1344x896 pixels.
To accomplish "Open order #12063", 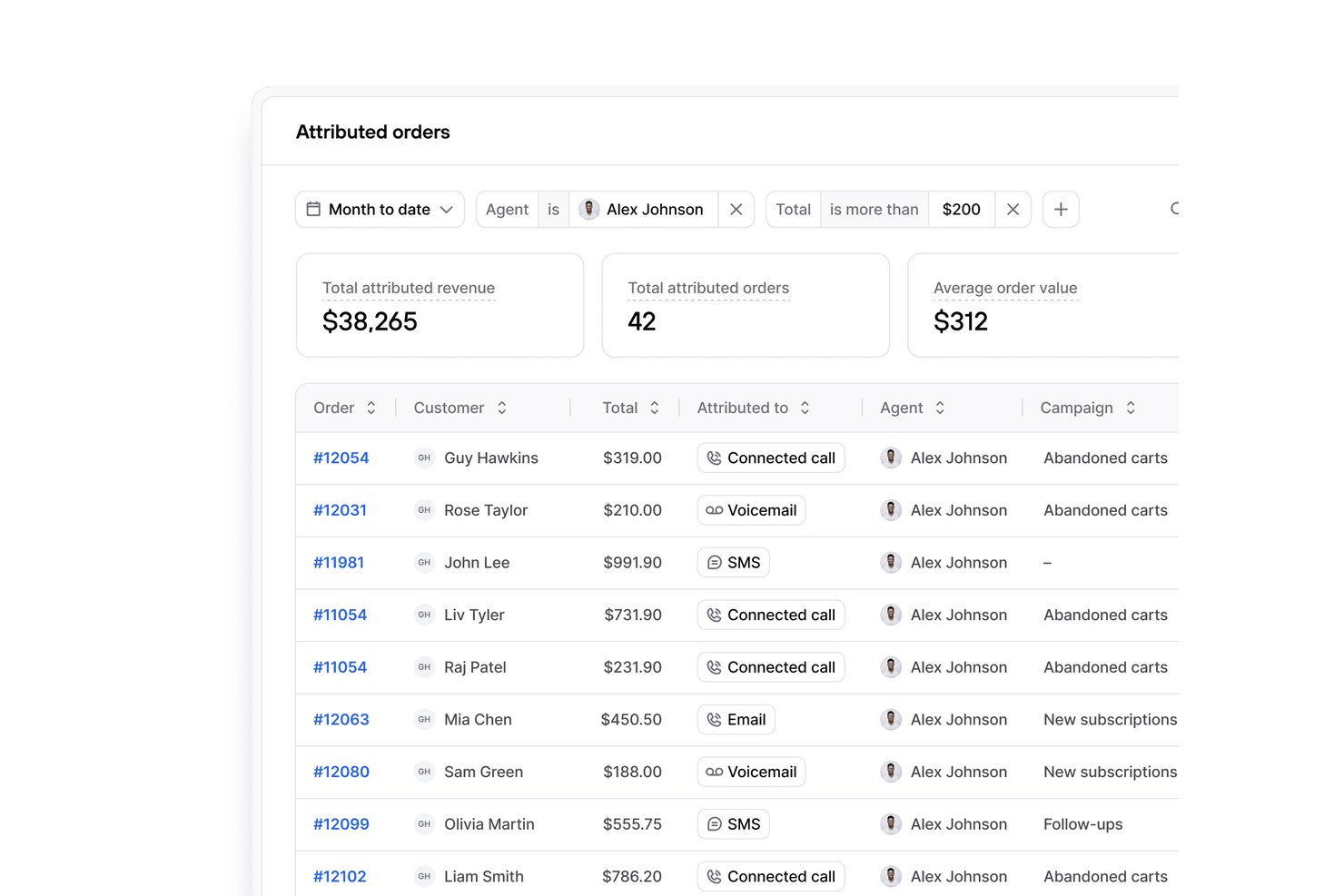I will [341, 720].
